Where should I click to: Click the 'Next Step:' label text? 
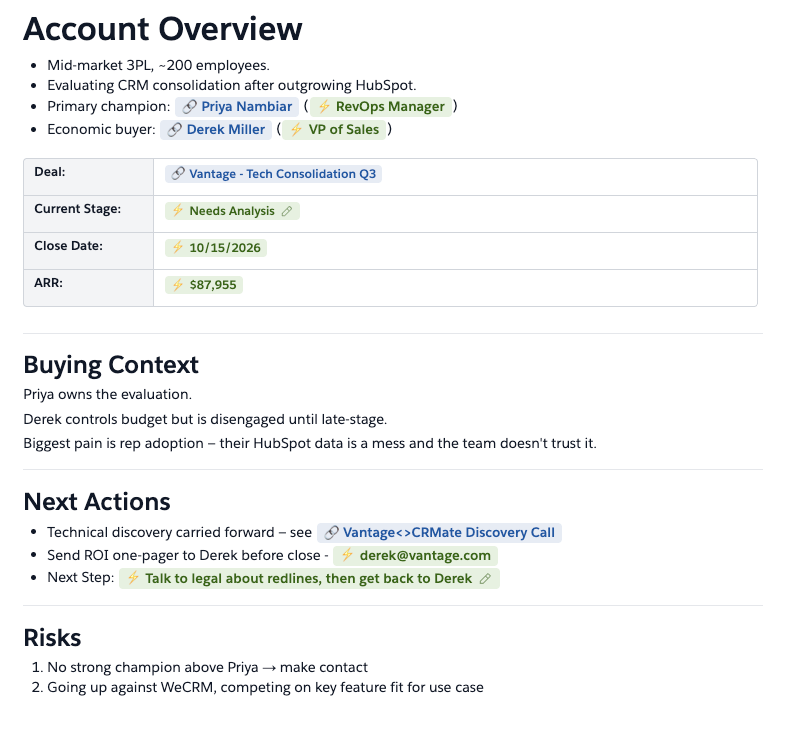click(81, 578)
